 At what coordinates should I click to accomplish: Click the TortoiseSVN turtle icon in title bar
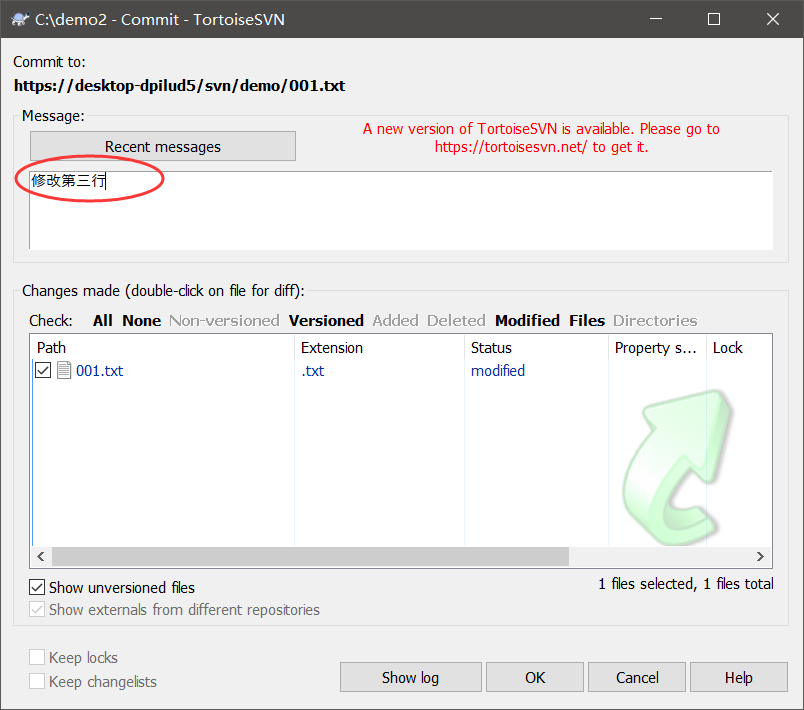[19, 19]
